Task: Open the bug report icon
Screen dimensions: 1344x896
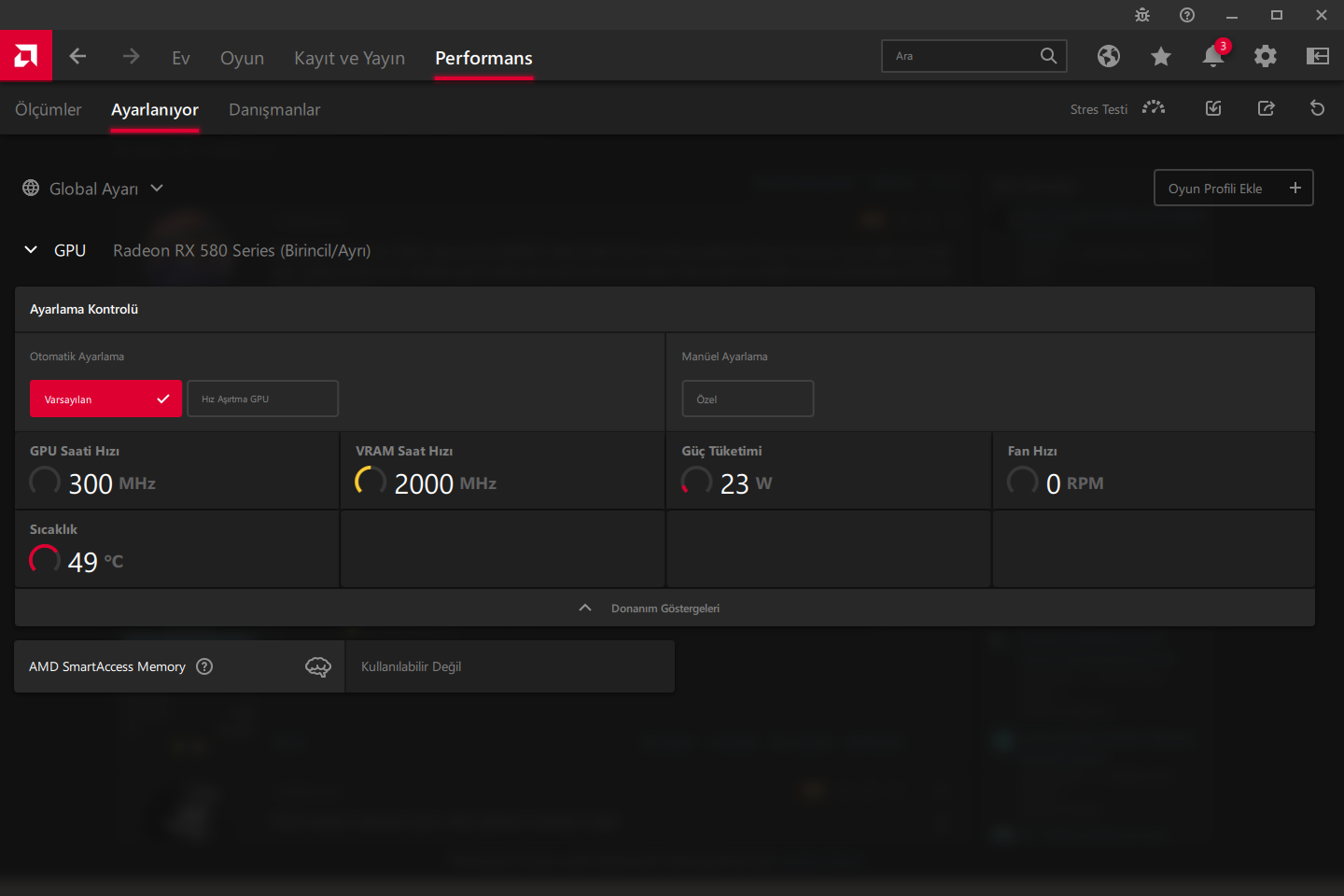Action: 1142,15
